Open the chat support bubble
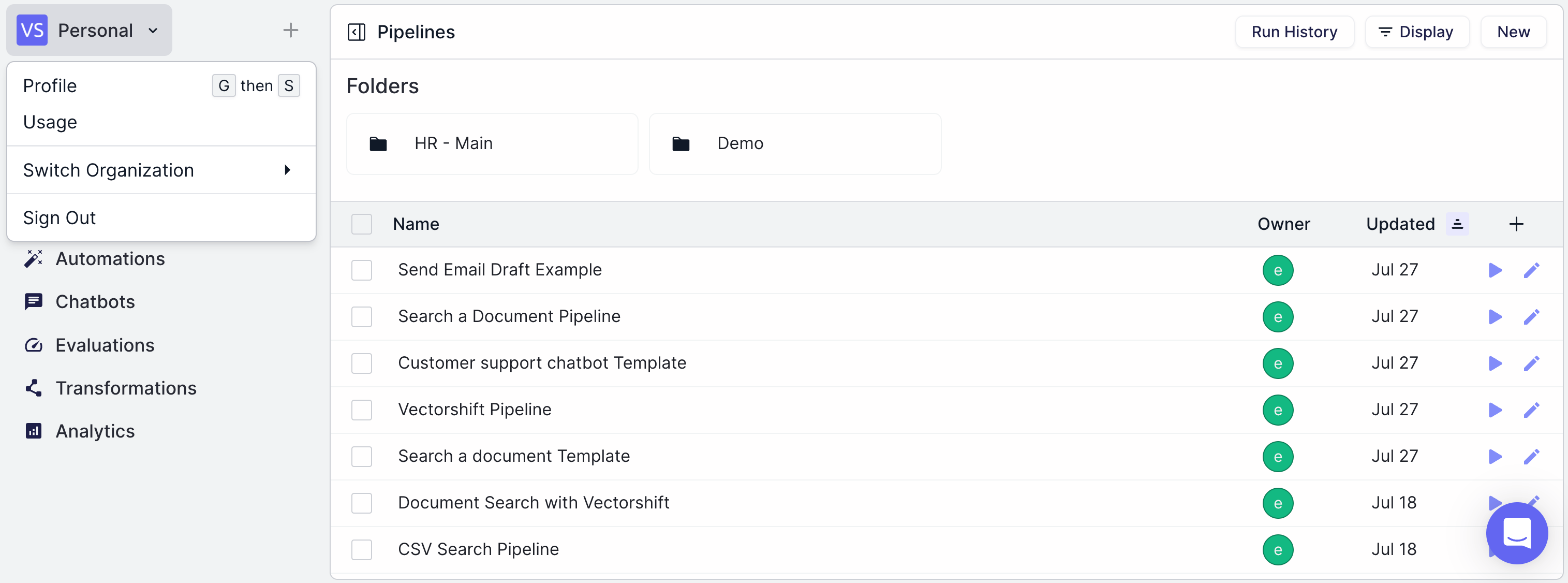The image size is (1568, 583). 1516,533
